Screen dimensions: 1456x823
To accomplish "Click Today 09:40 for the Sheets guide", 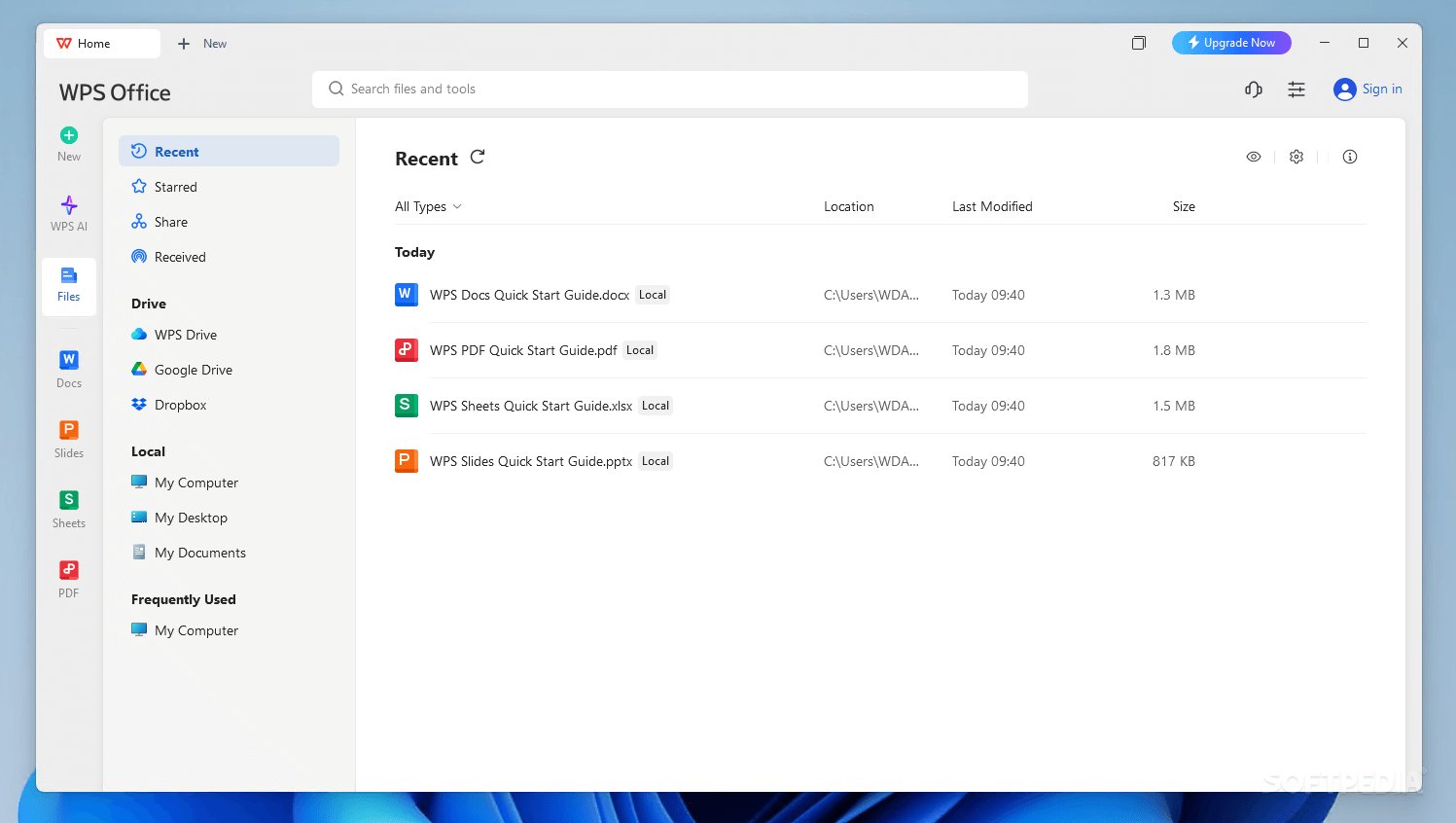I will 988,406.
